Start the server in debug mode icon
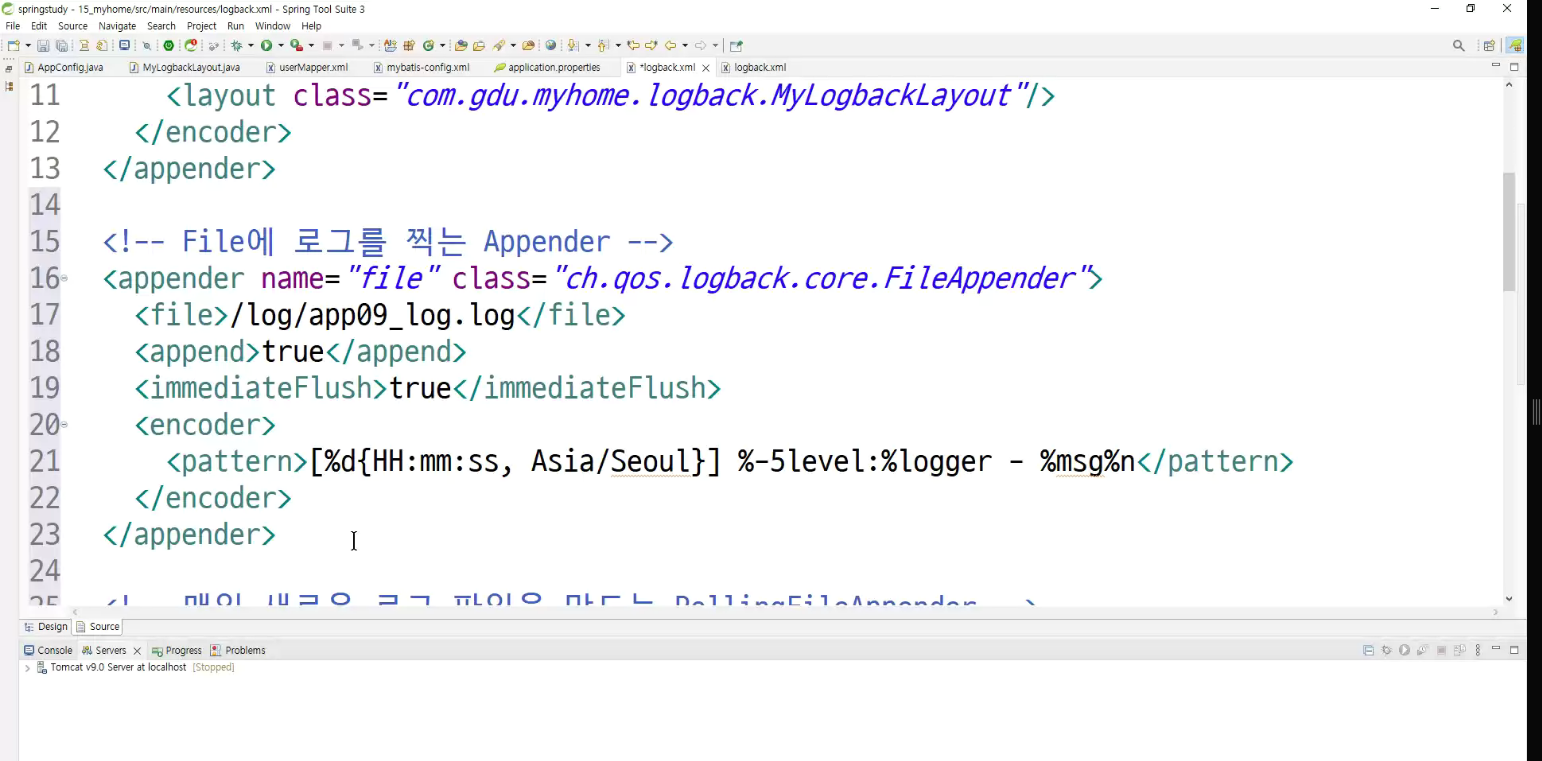This screenshot has width=1542, height=761. coord(1386,650)
